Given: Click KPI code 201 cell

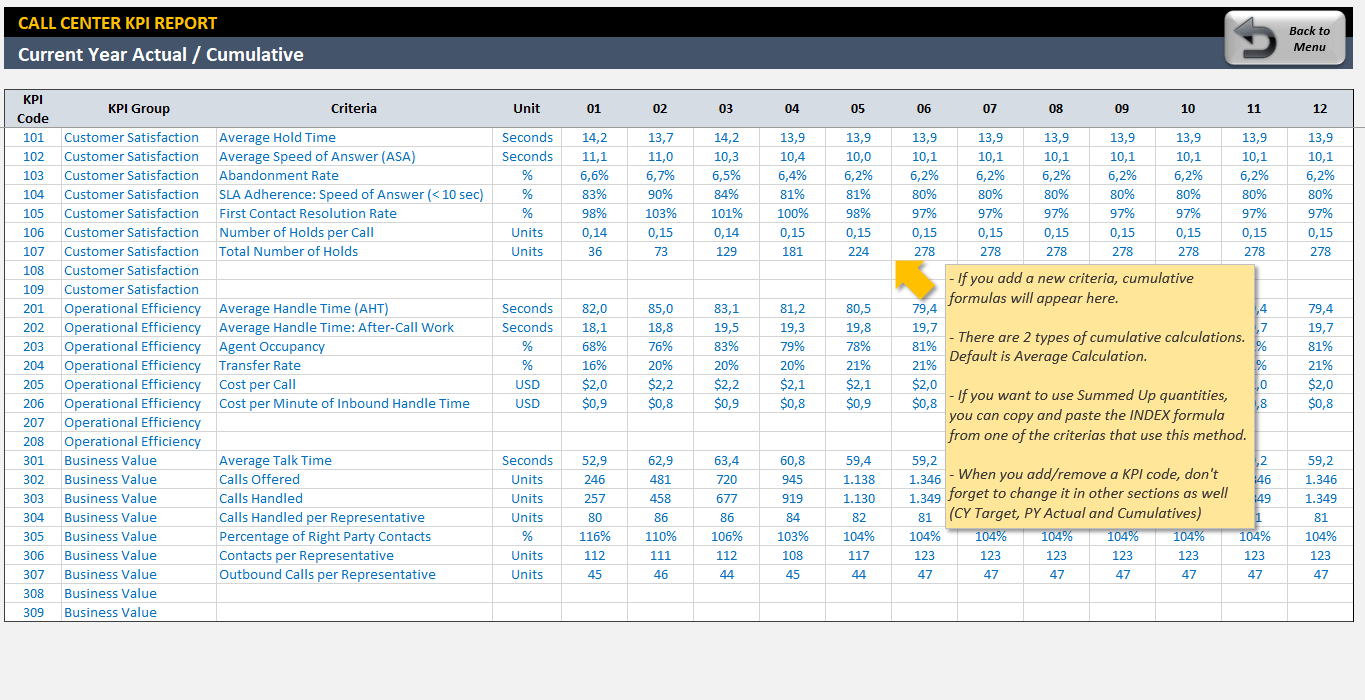Looking at the screenshot, I should point(33,309).
